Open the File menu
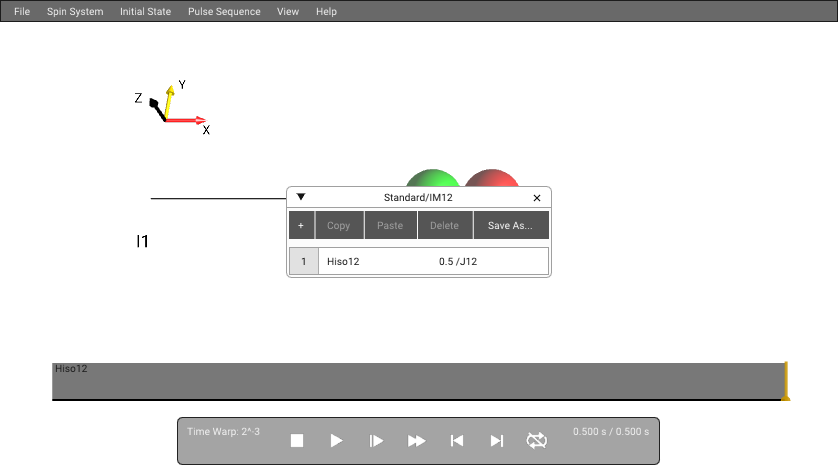Screen dimensions: 838x465 click(22, 11)
